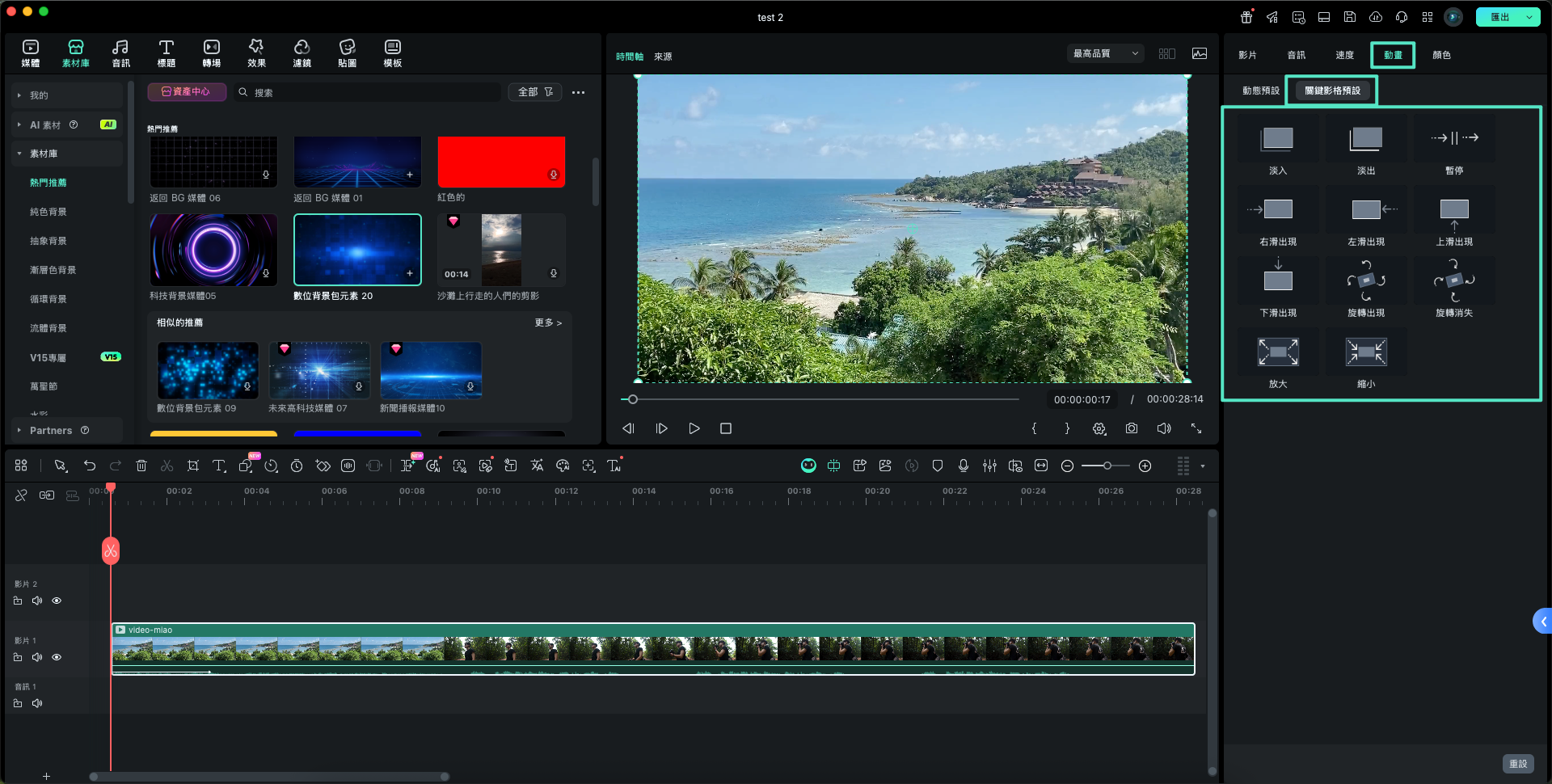Open the 轉場 (Transitions) panel
1552x784 pixels.
(211, 53)
